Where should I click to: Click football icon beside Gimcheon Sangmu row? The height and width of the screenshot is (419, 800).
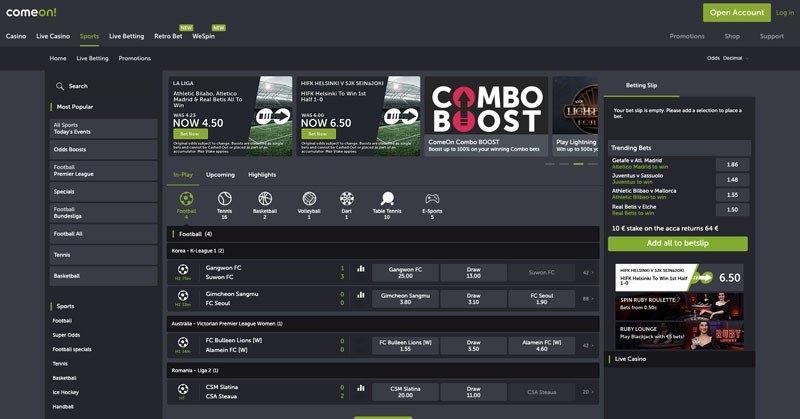point(183,295)
